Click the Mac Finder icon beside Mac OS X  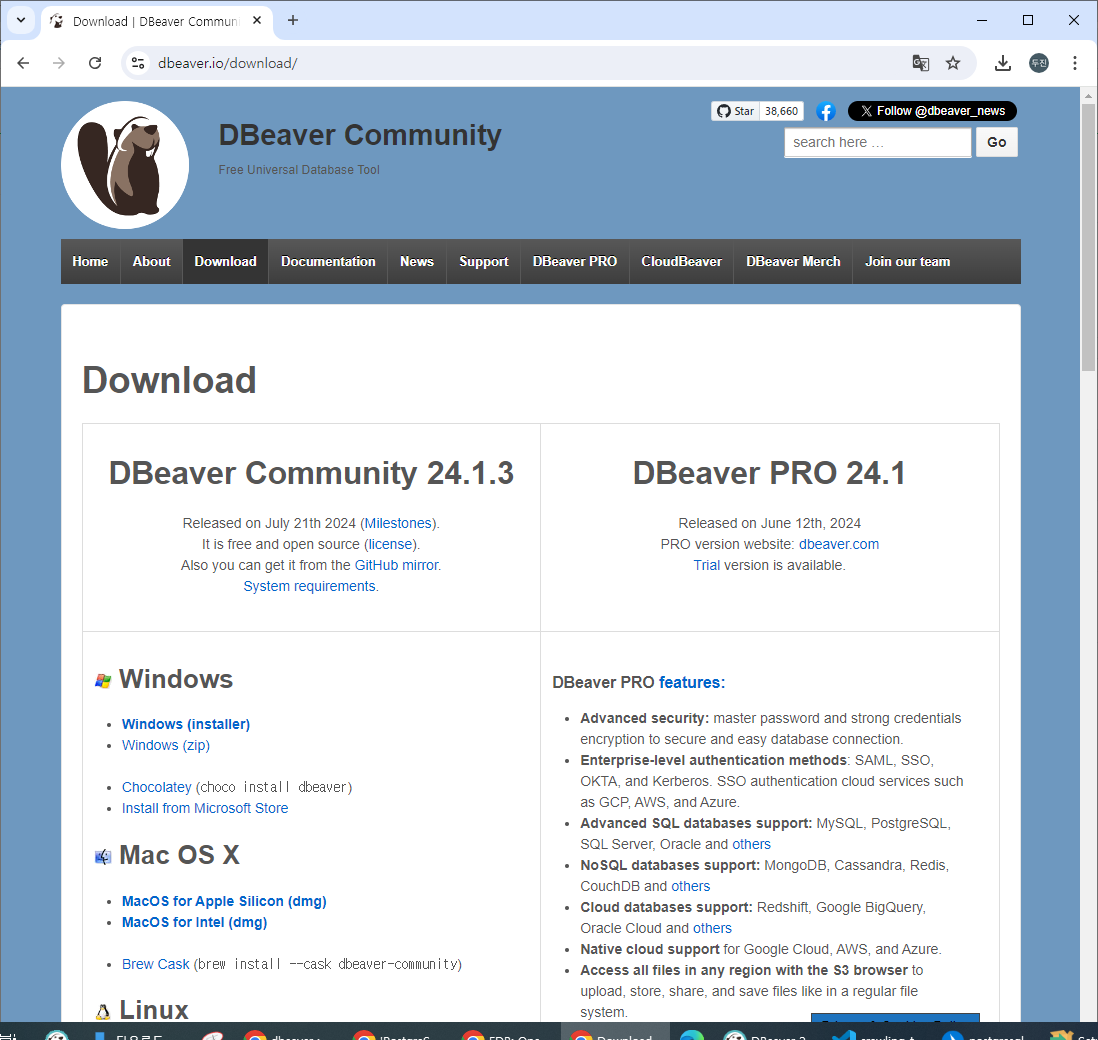coord(103,857)
